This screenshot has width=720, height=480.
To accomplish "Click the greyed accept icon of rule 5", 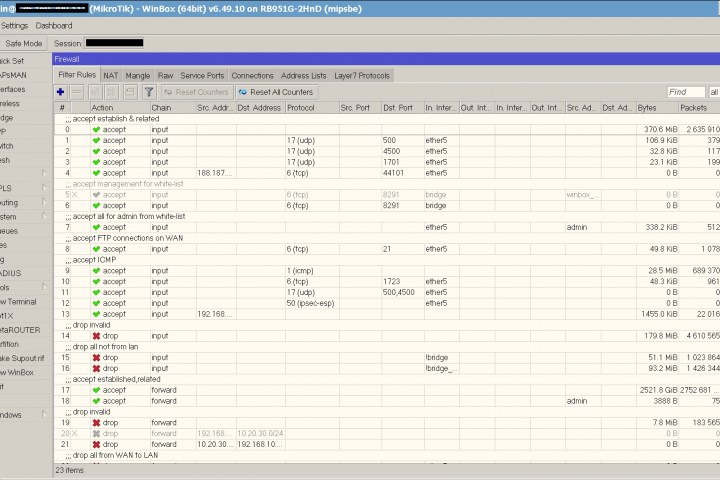I will (x=96, y=195).
